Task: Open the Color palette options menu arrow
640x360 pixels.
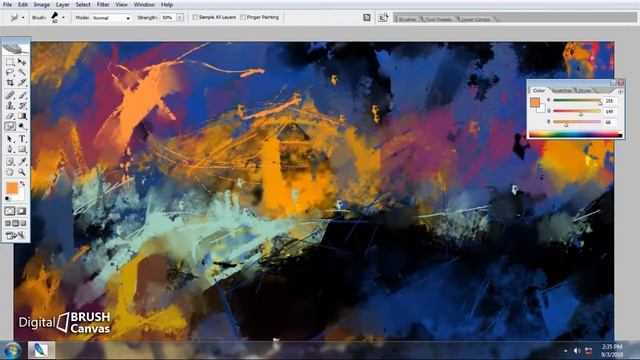Action: 620,91
